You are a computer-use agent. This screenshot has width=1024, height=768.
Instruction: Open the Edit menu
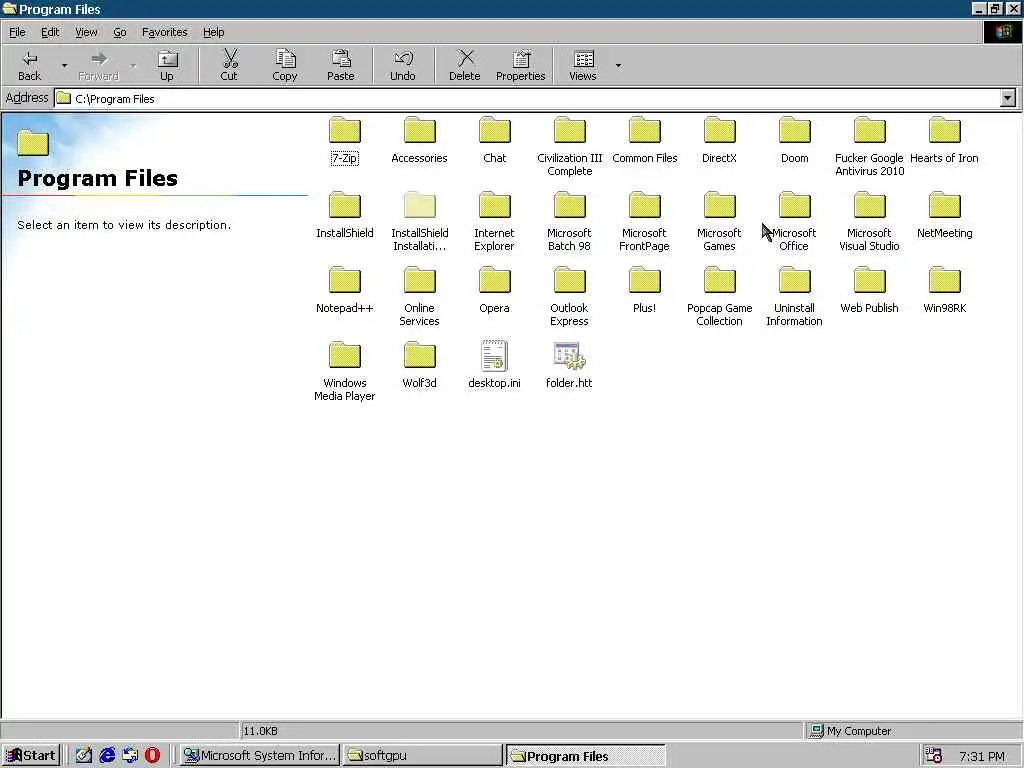[50, 32]
